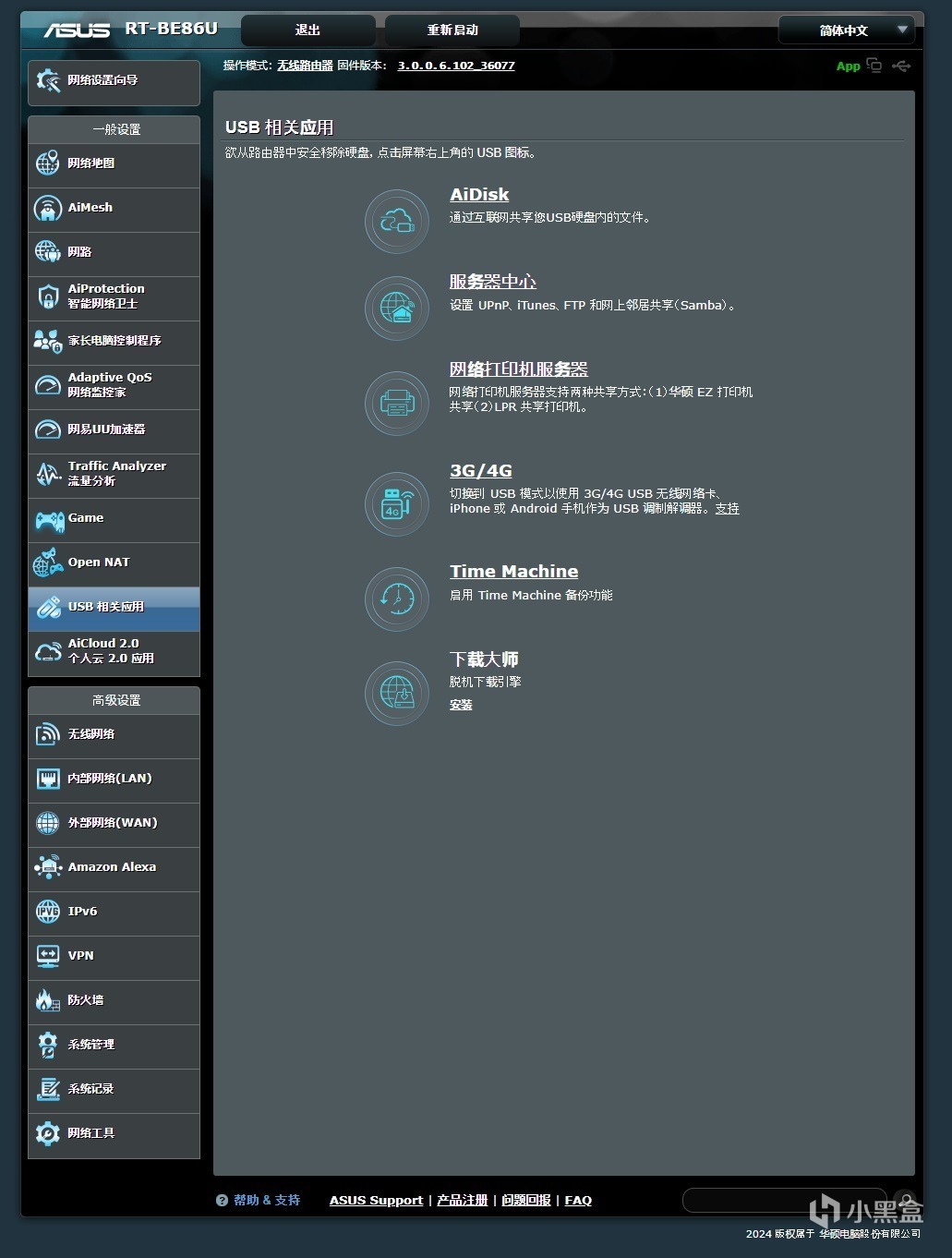Click the 重新启动 reboot button
This screenshot has width=952, height=1258.
(x=452, y=30)
